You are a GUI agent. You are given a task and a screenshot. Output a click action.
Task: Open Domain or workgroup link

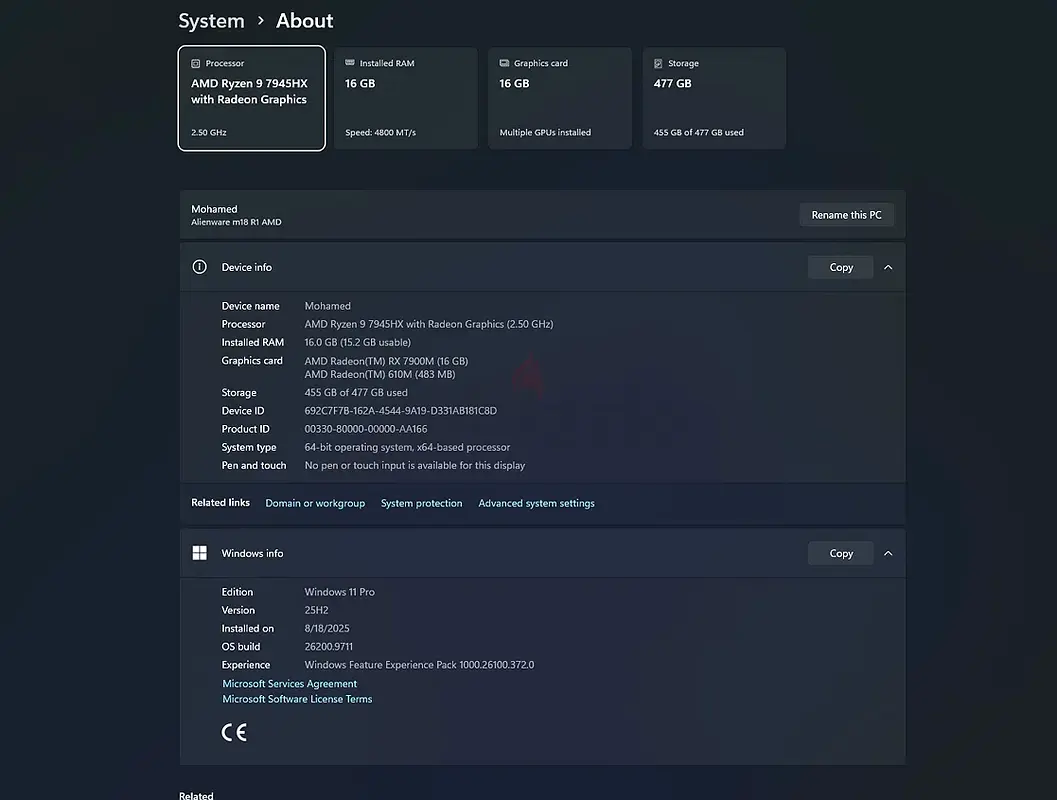click(x=315, y=503)
